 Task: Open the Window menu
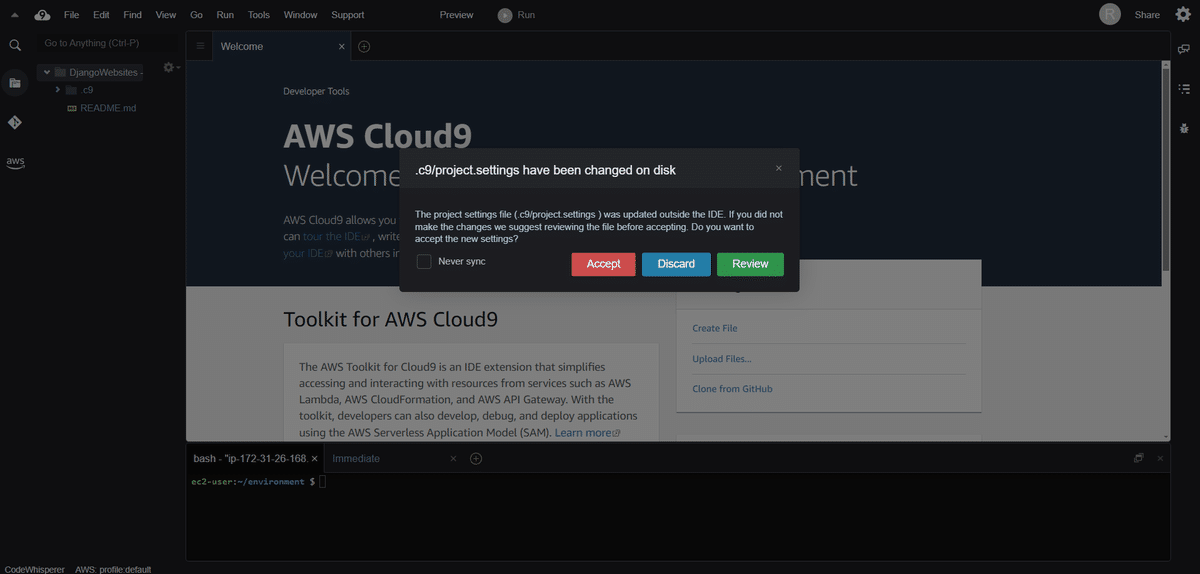(300, 15)
